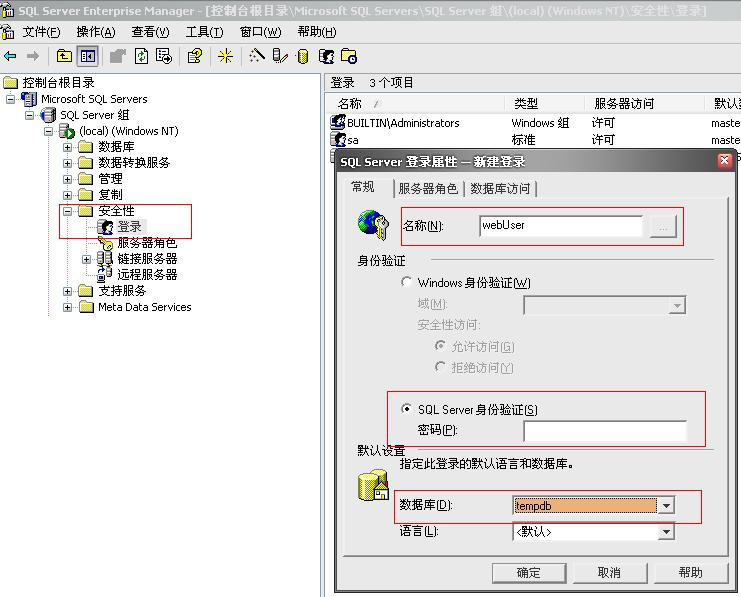Collapse the (local) (Windows NT) node
This screenshot has height=597, width=741.
(x=48, y=131)
